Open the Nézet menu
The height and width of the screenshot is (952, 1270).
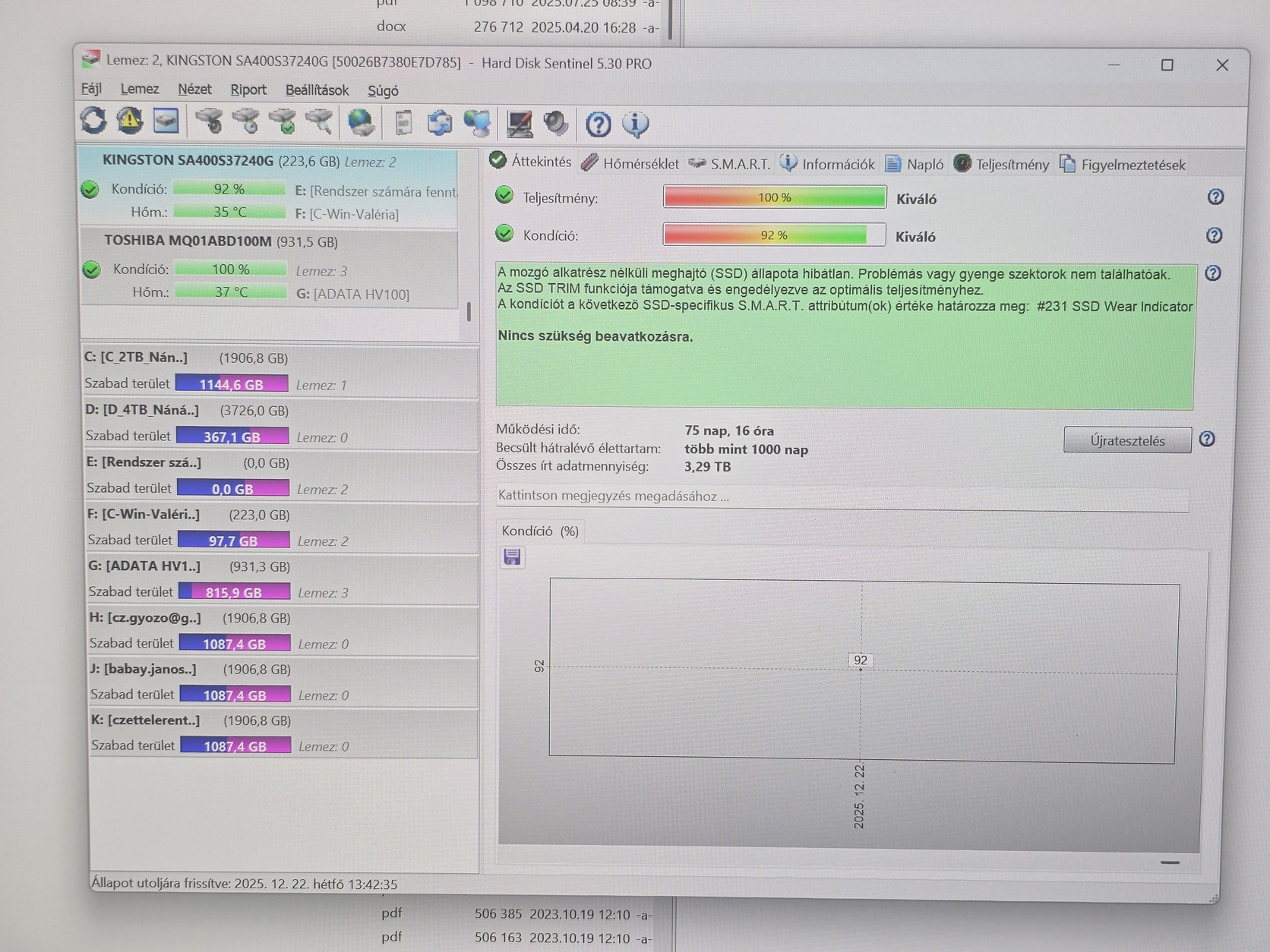click(194, 90)
